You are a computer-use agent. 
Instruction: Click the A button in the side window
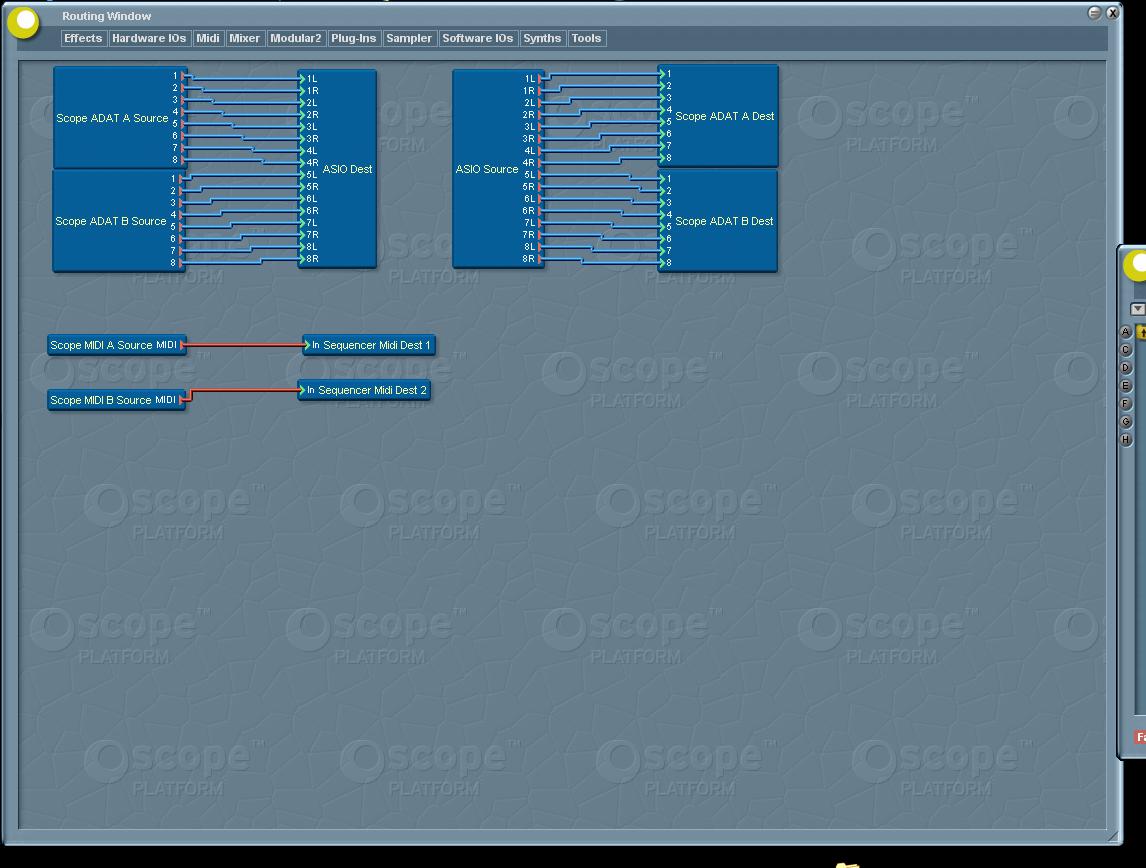1126,332
